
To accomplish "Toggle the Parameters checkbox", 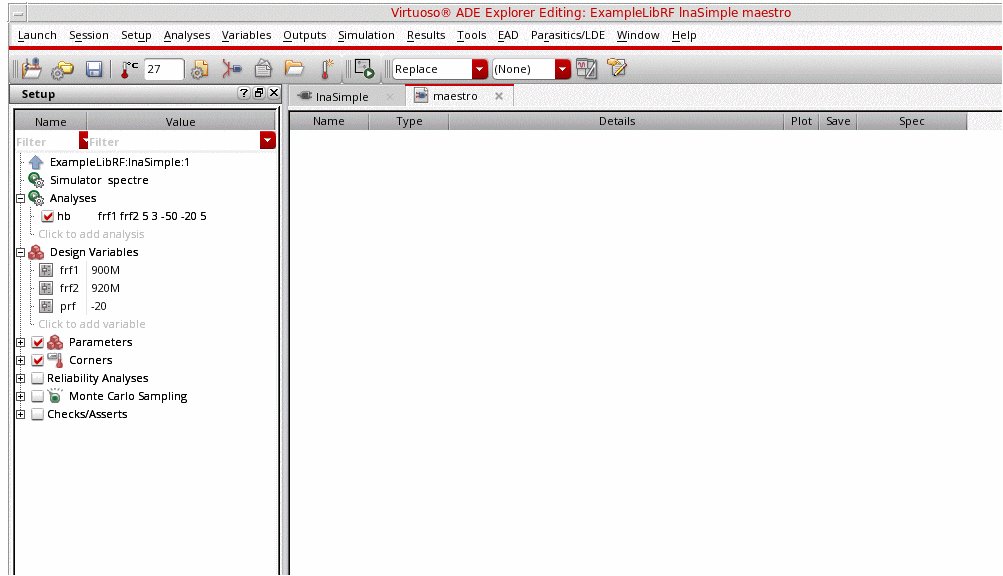I will click(38, 342).
